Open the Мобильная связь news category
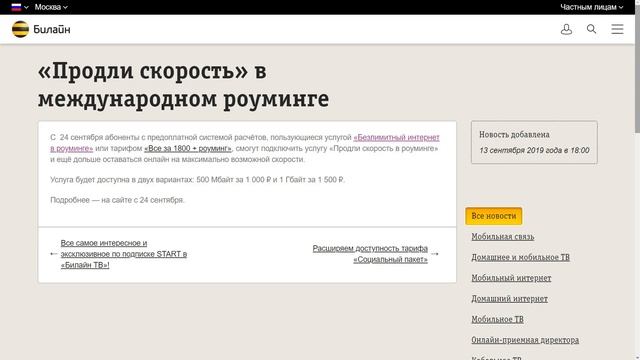Image resolution: width=640 pixels, height=360 pixels. point(502,237)
